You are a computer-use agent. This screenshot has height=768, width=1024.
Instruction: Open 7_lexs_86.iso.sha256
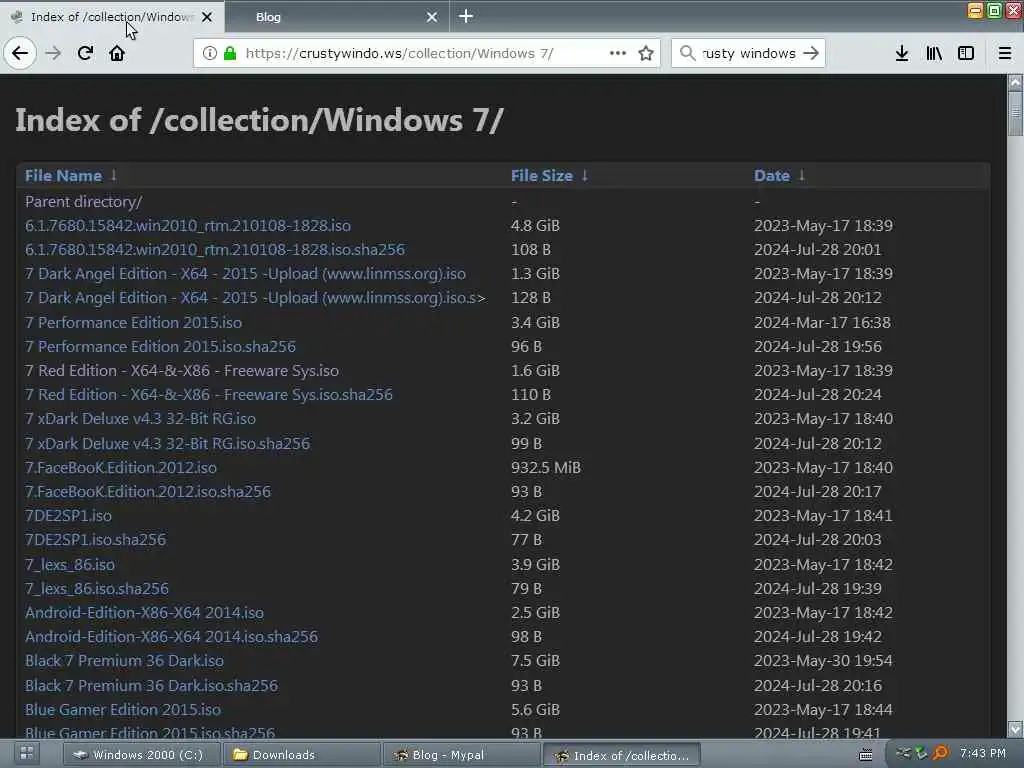point(97,589)
